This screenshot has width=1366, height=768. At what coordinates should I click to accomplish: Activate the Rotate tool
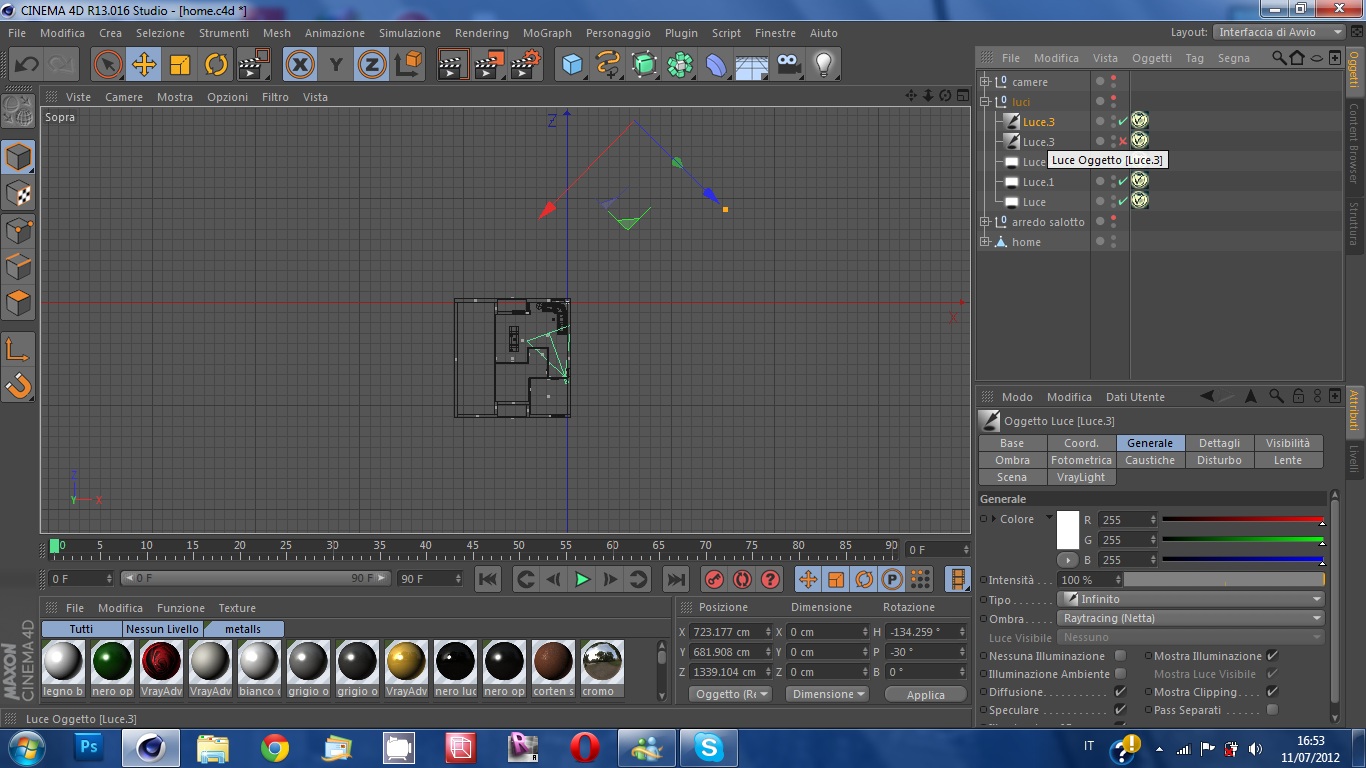(x=216, y=65)
